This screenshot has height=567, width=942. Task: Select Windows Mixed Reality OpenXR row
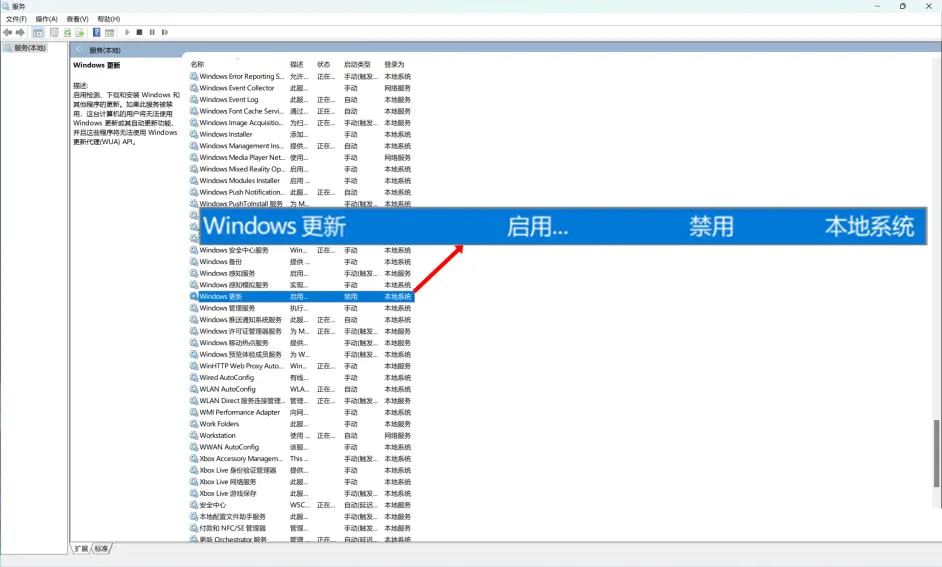tap(301, 169)
